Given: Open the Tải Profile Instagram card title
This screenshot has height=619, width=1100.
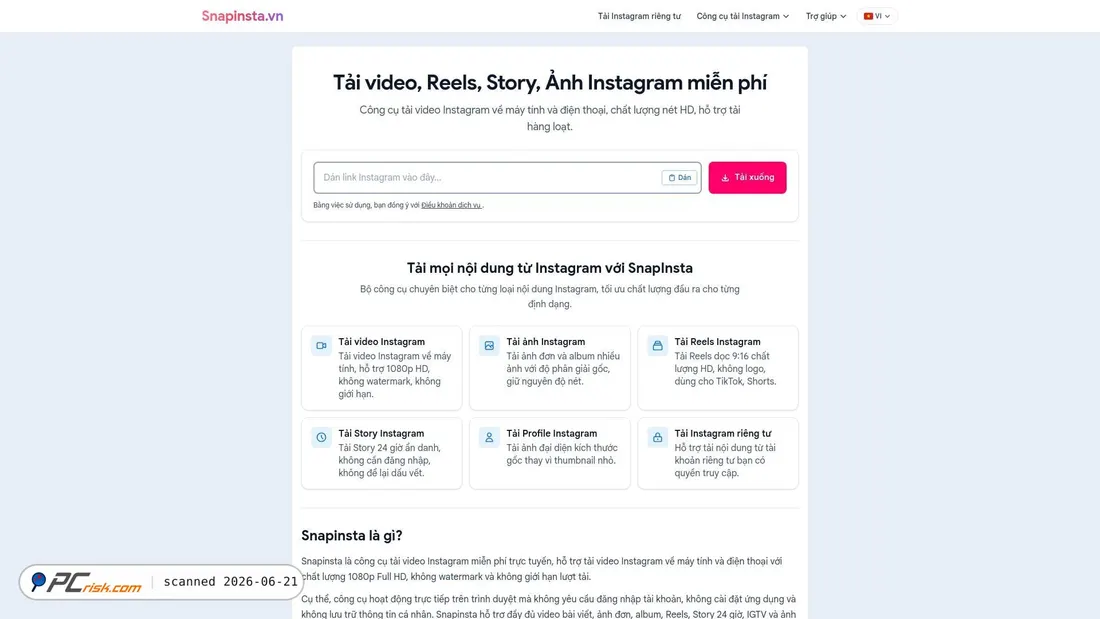Looking at the screenshot, I should tap(551, 434).
